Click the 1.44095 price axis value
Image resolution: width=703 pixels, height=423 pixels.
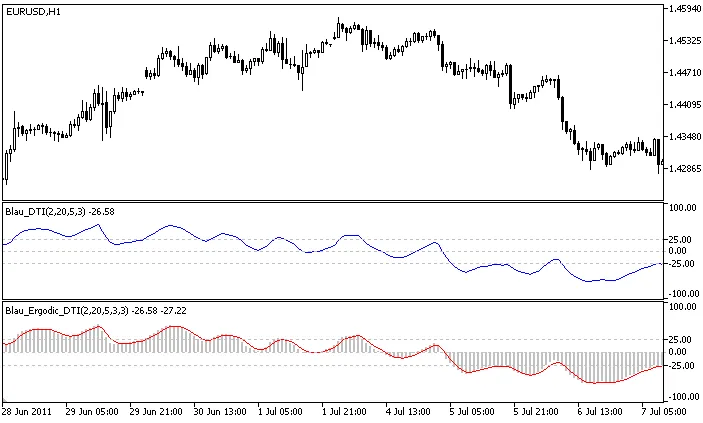pos(683,105)
